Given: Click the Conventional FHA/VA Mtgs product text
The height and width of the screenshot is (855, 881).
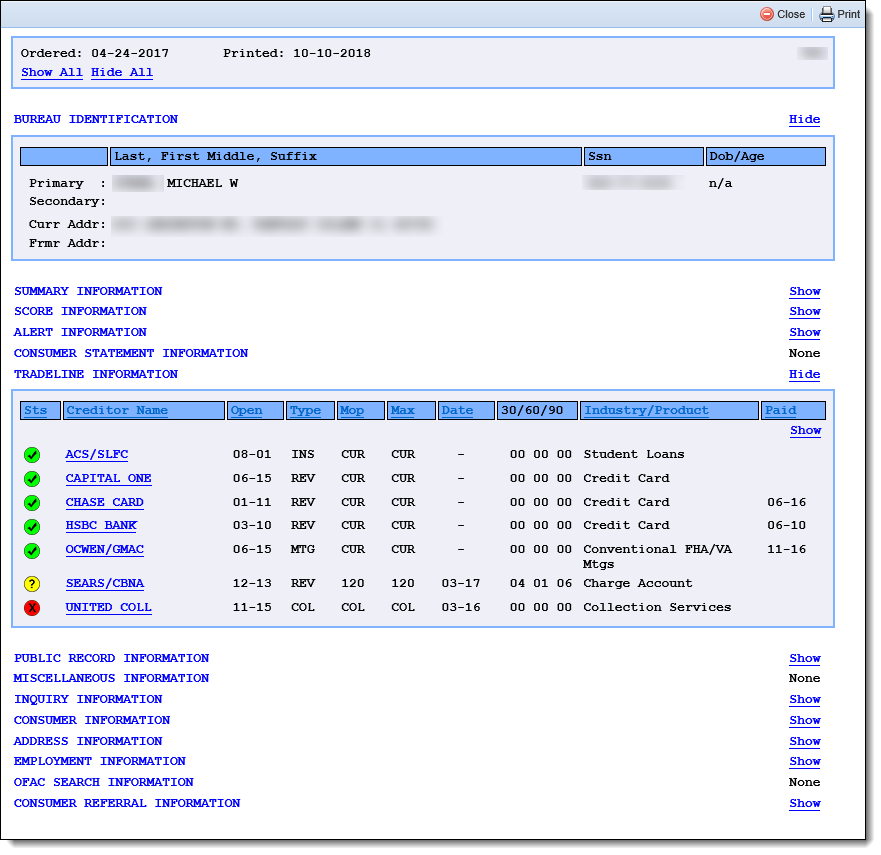Looking at the screenshot, I should click(657, 556).
